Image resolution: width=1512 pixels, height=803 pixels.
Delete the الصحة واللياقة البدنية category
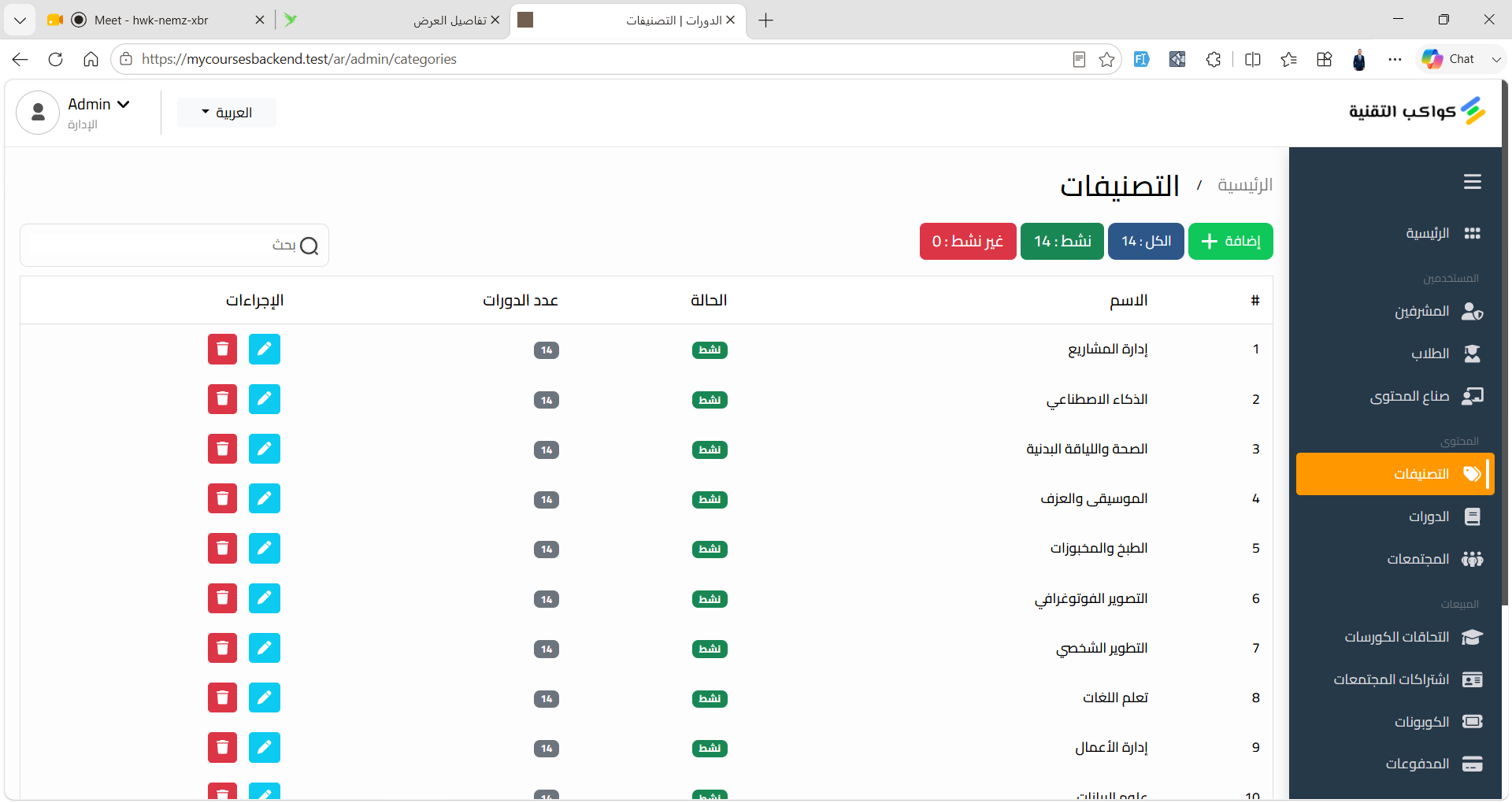point(223,449)
